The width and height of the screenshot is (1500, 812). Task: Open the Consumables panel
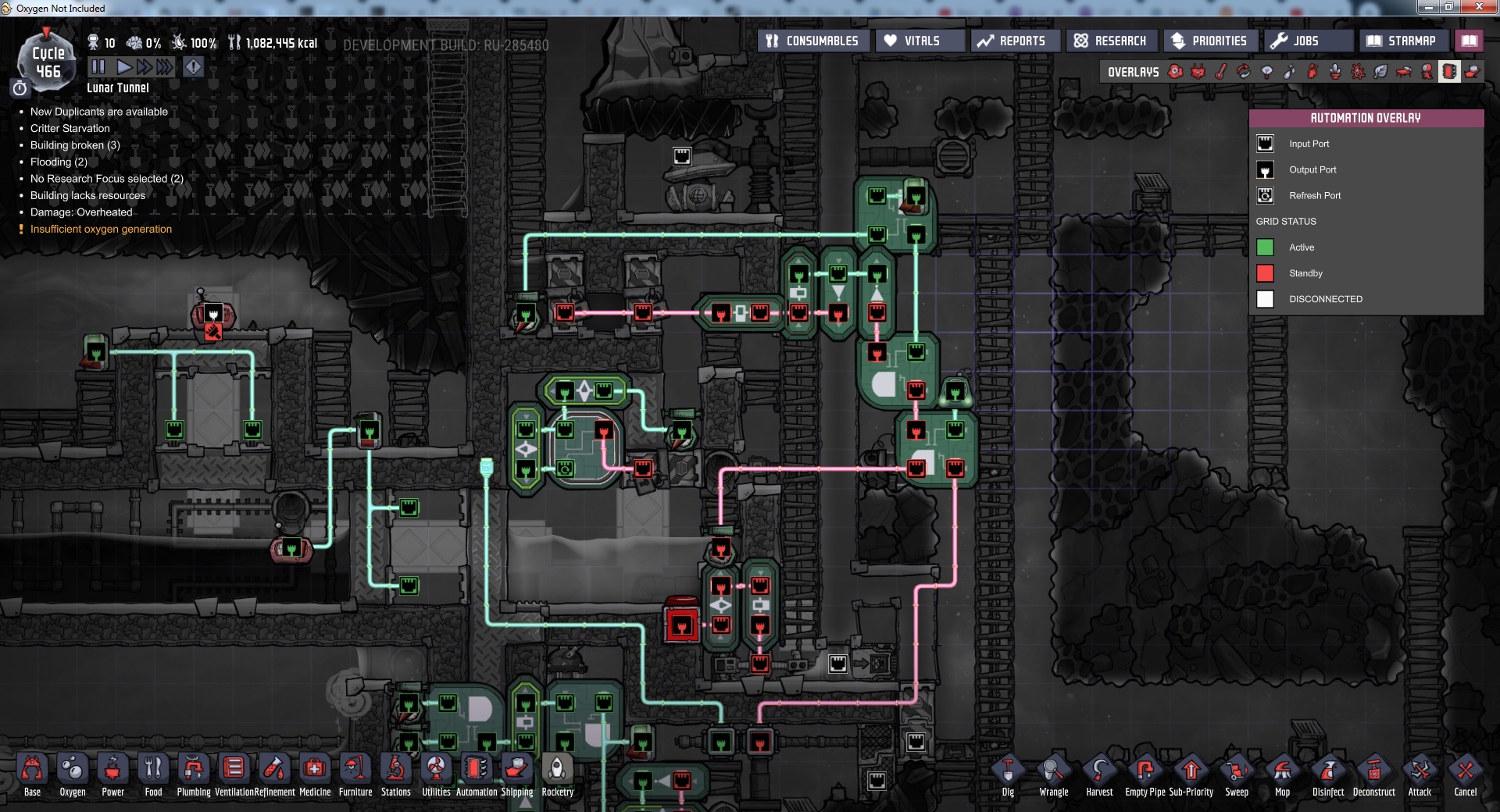tap(812, 41)
